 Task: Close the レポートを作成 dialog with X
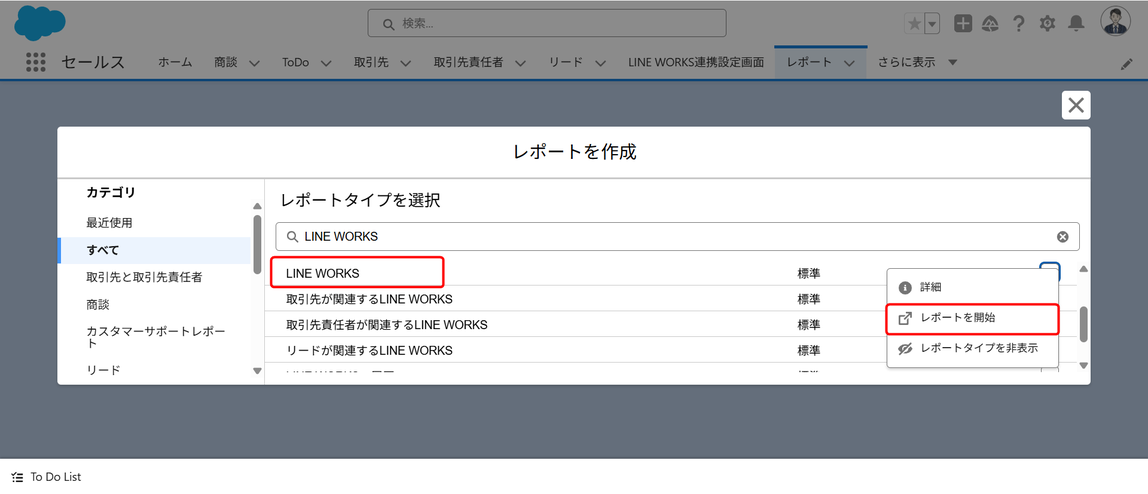[x=1076, y=105]
